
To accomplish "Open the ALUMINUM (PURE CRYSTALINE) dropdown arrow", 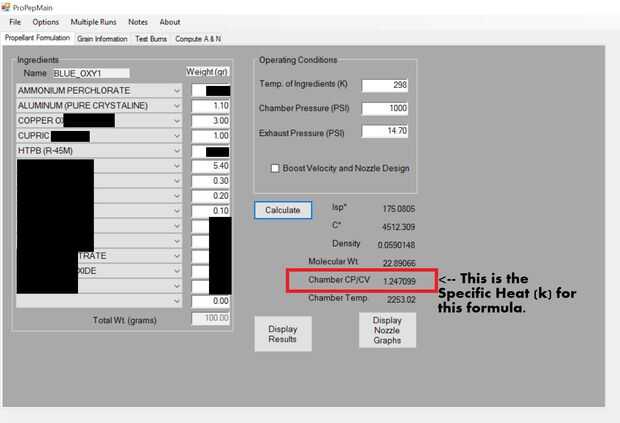I will (x=177, y=106).
